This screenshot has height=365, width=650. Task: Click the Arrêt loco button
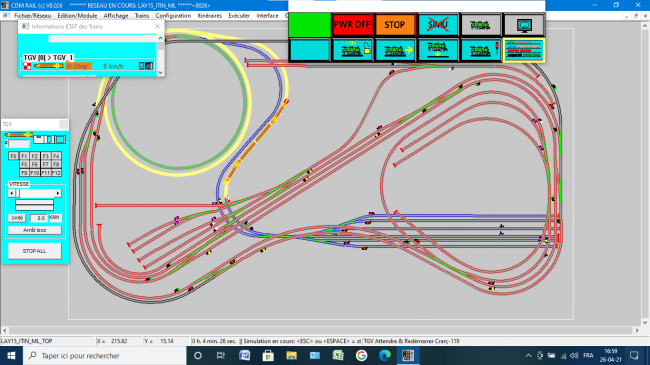pyautogui.click(x=34, y=230)
